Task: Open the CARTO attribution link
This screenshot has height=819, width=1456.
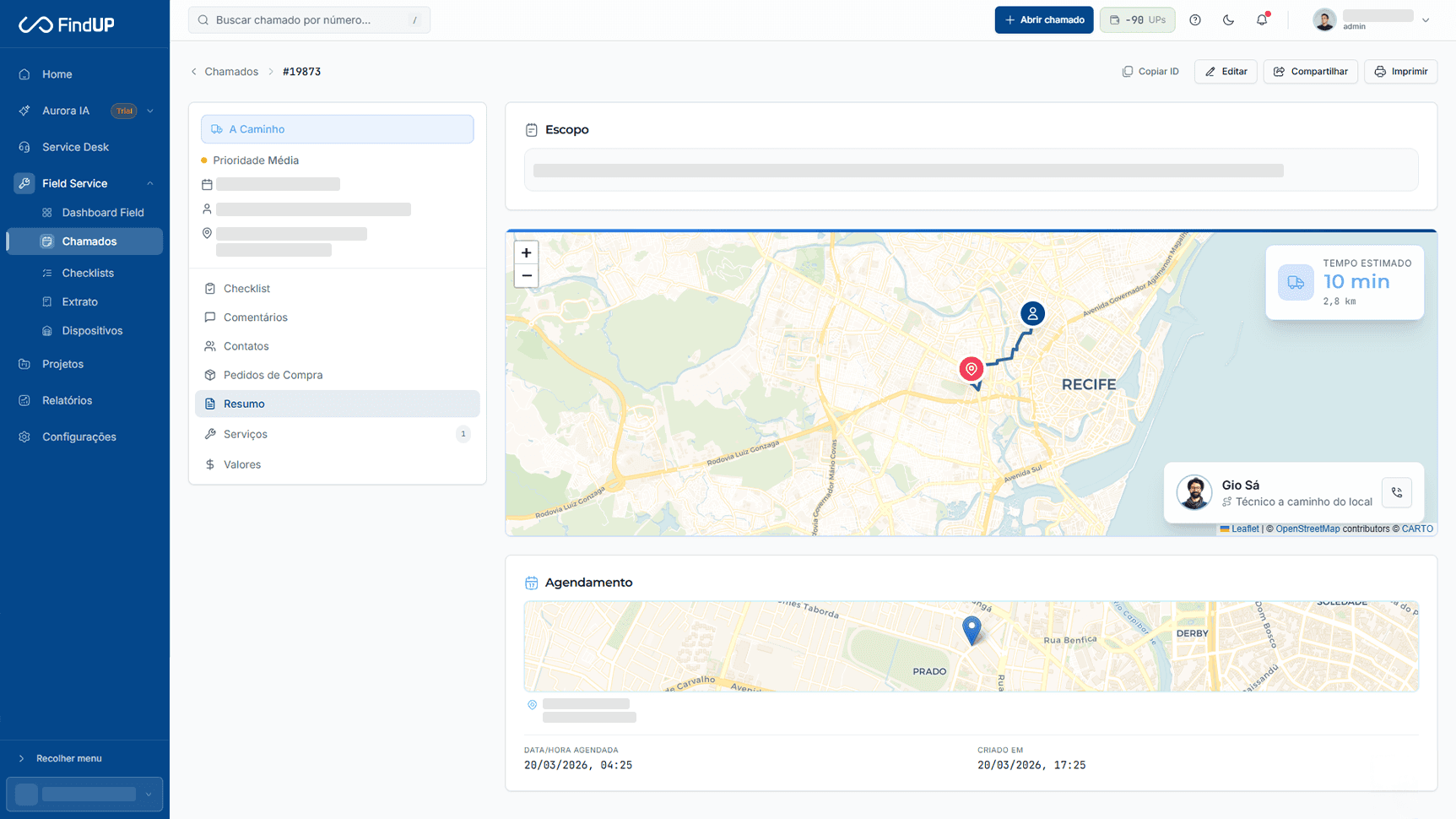Action: 1417,529
